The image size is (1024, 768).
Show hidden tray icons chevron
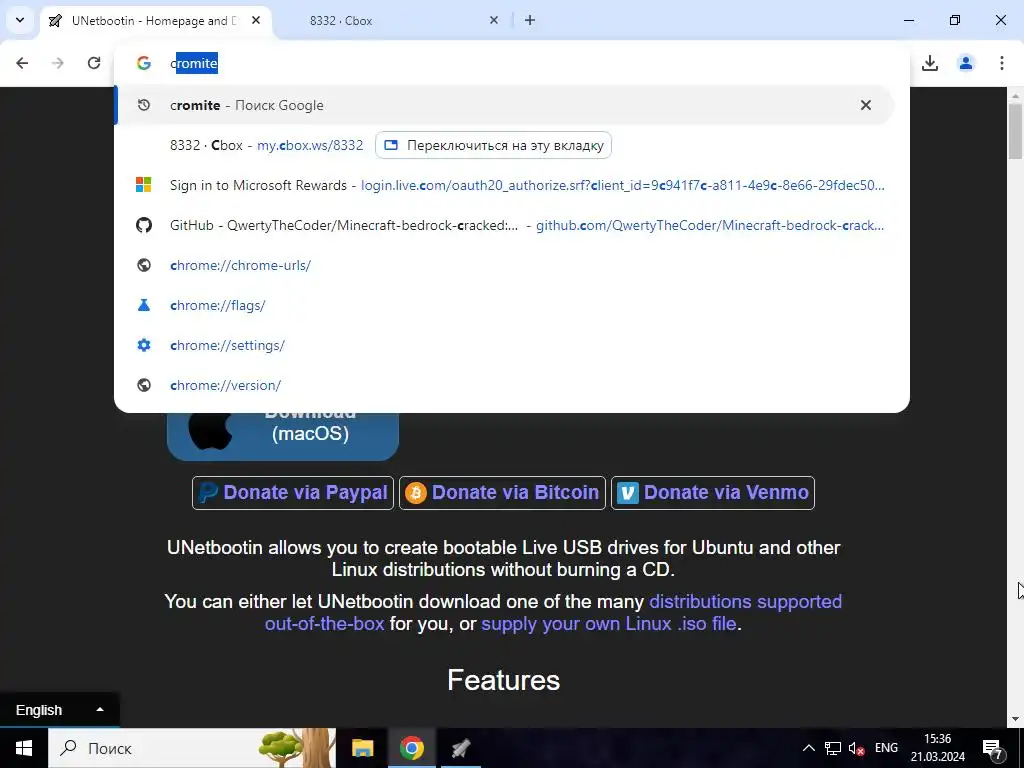point(808,748)
